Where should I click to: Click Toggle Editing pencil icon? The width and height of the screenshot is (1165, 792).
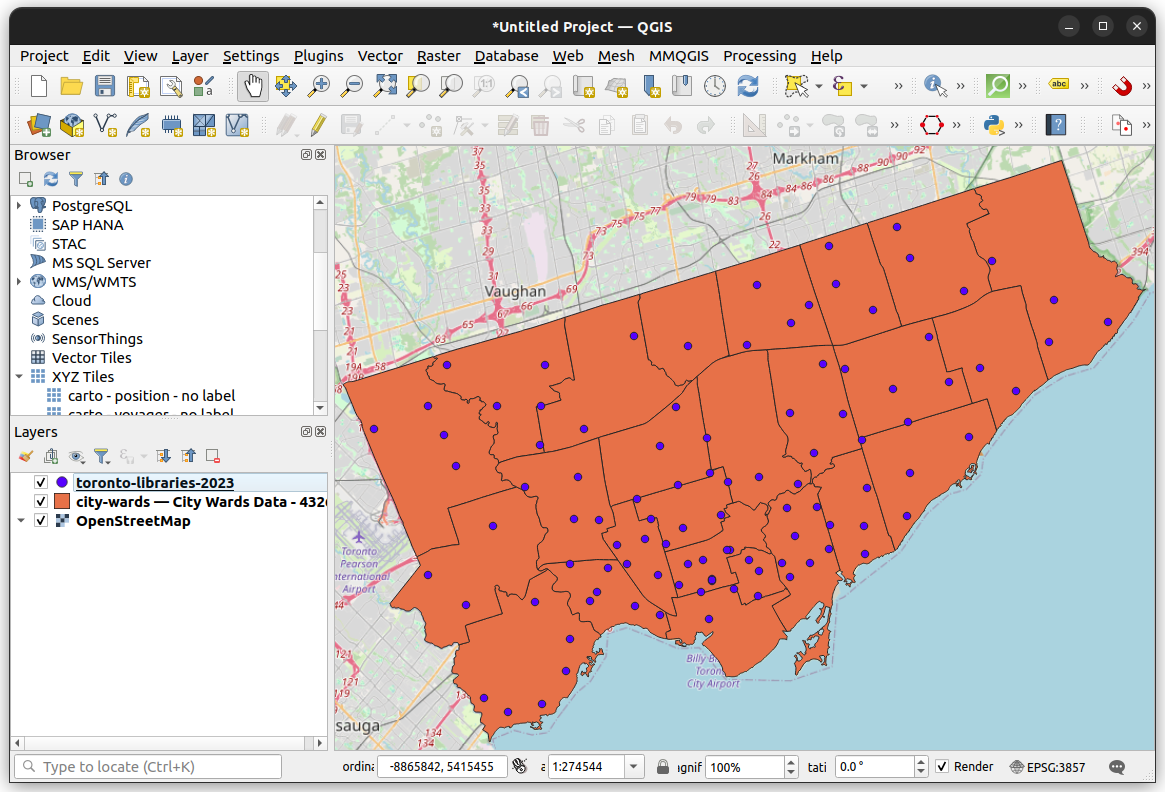click(x=319, y=125)
